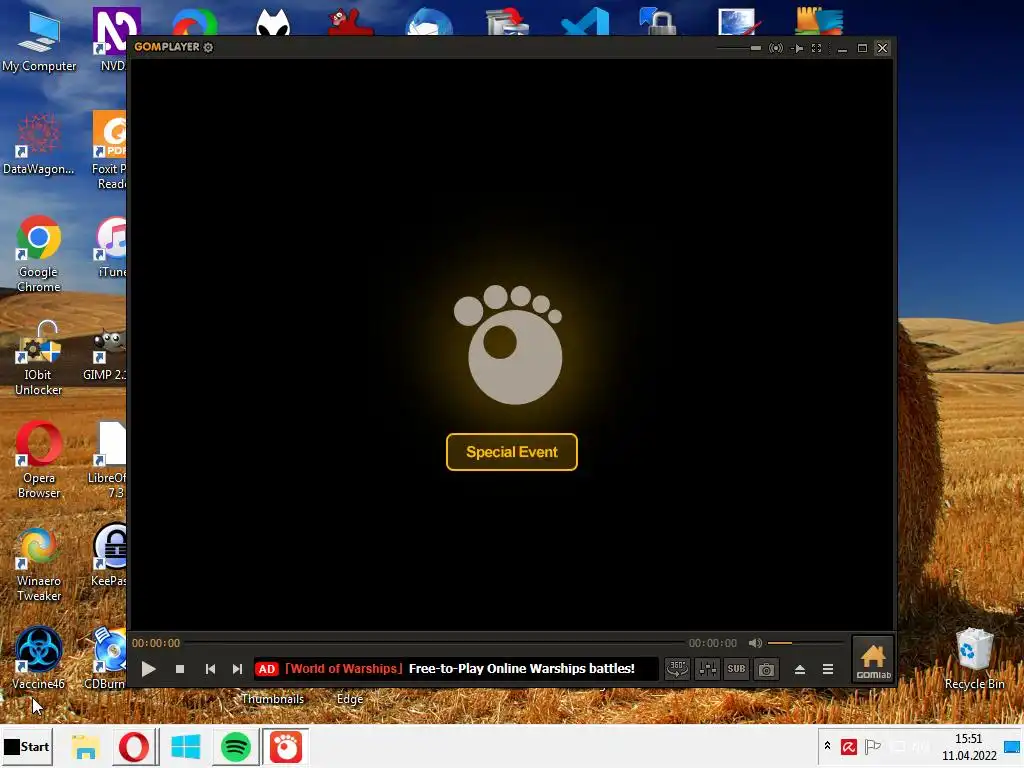This screenshot has height=768, width=1024.
Task: Skip to the previous track
Action: point(210,669)
